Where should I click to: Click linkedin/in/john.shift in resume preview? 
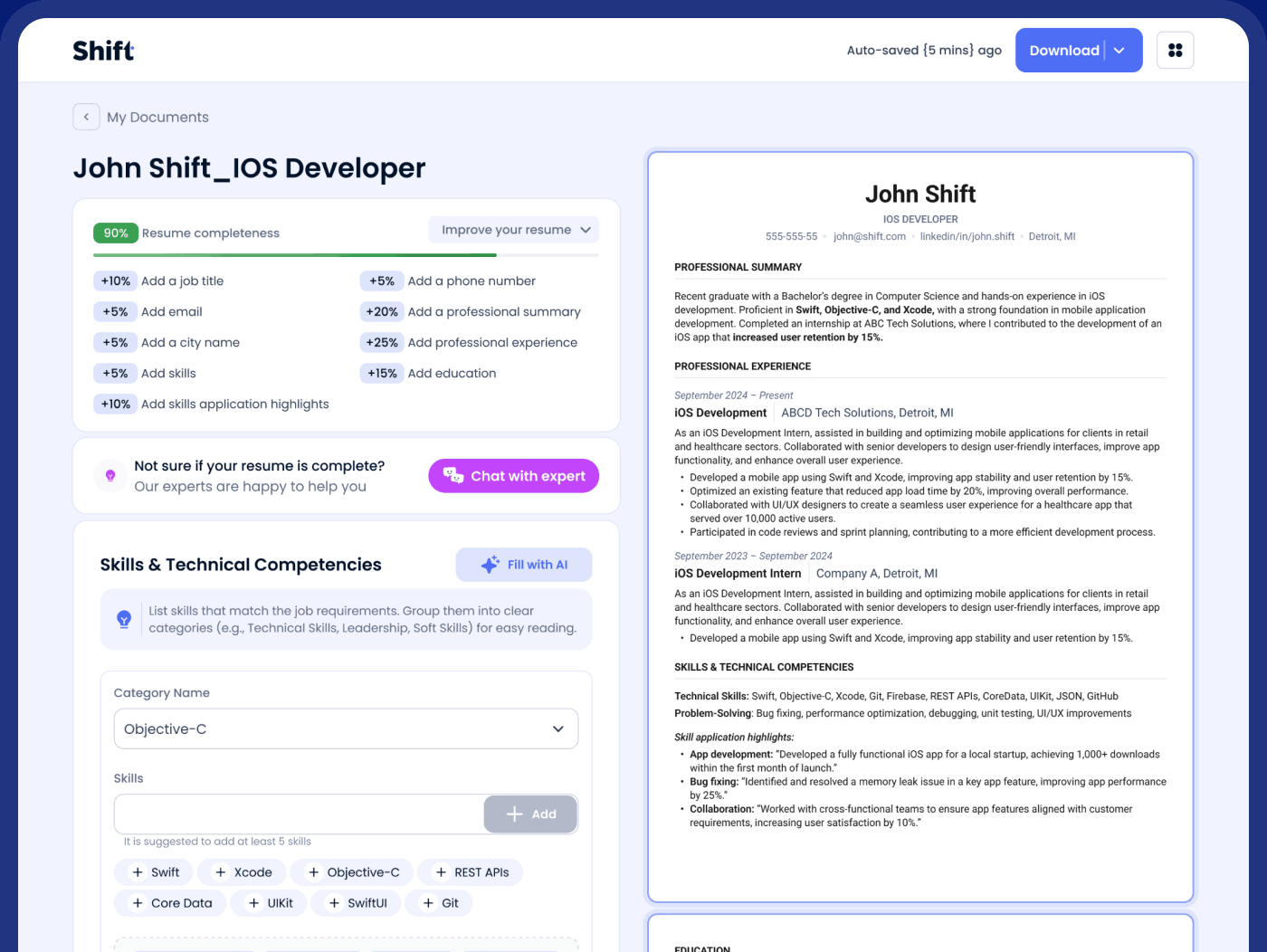(x=967, y=236)
